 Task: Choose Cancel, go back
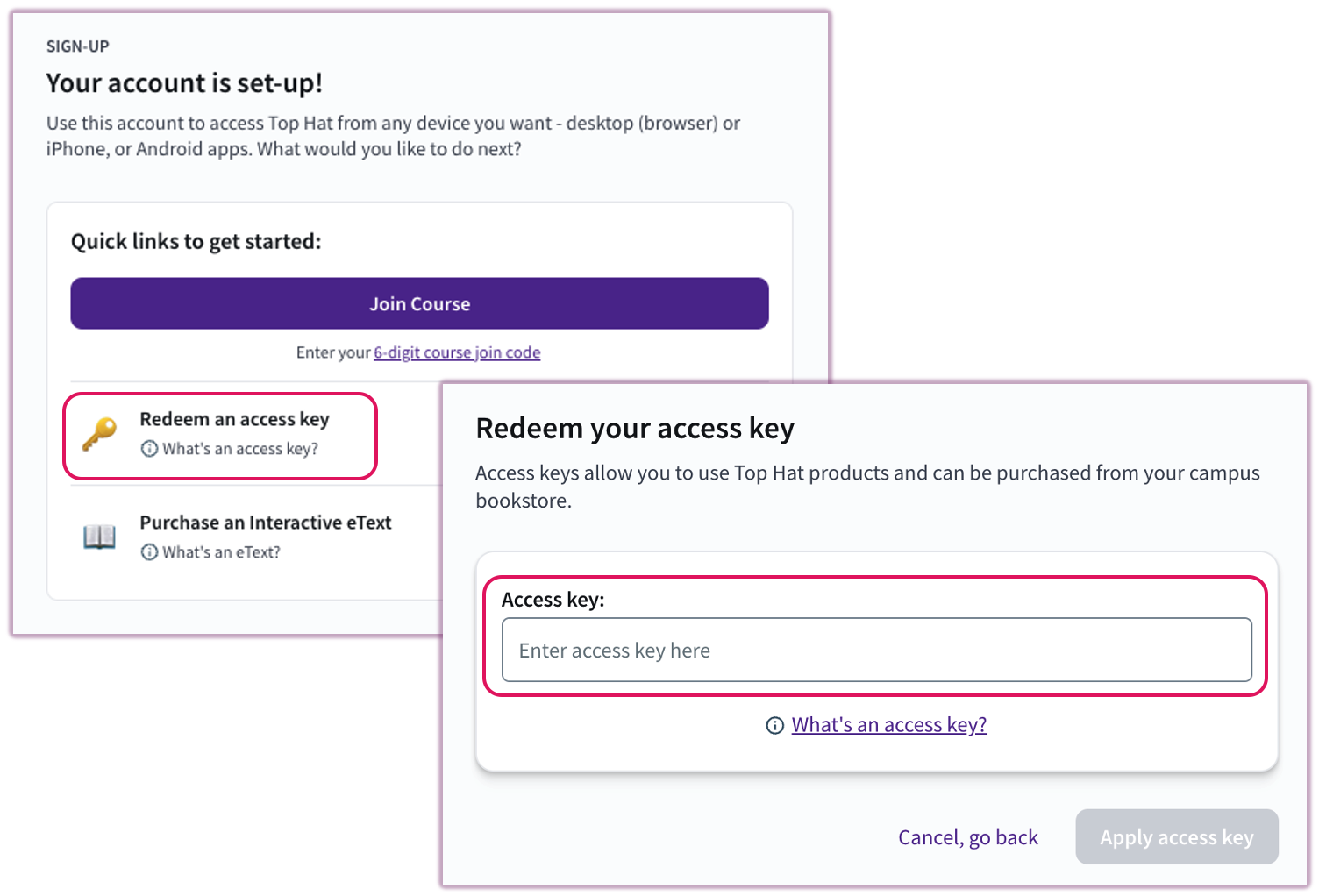[968, 837]
